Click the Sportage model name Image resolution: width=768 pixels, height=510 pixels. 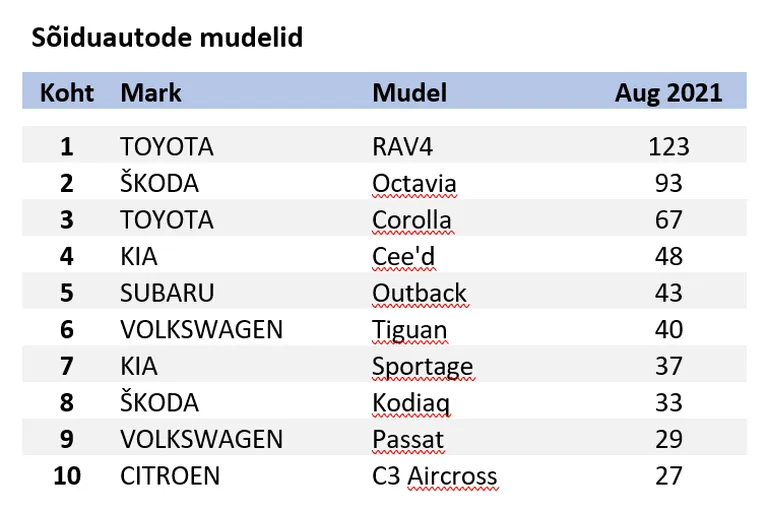click(x=423, y=366)
